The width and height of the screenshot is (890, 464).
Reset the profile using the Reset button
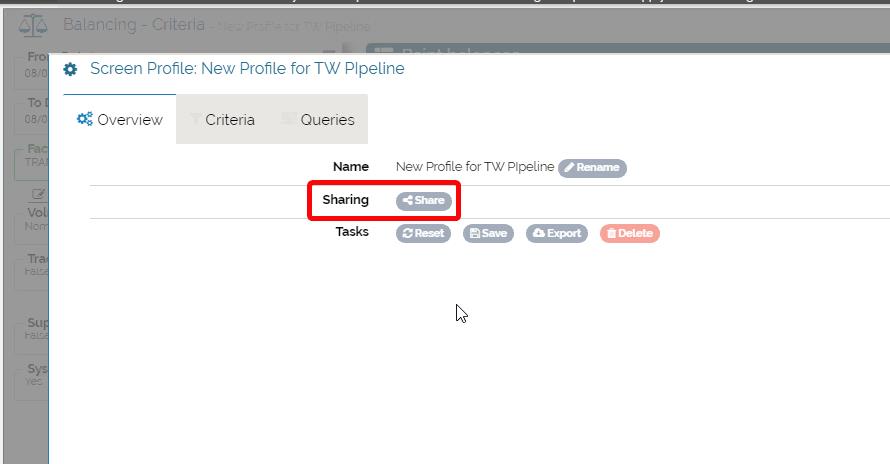[x=423, y=233]
